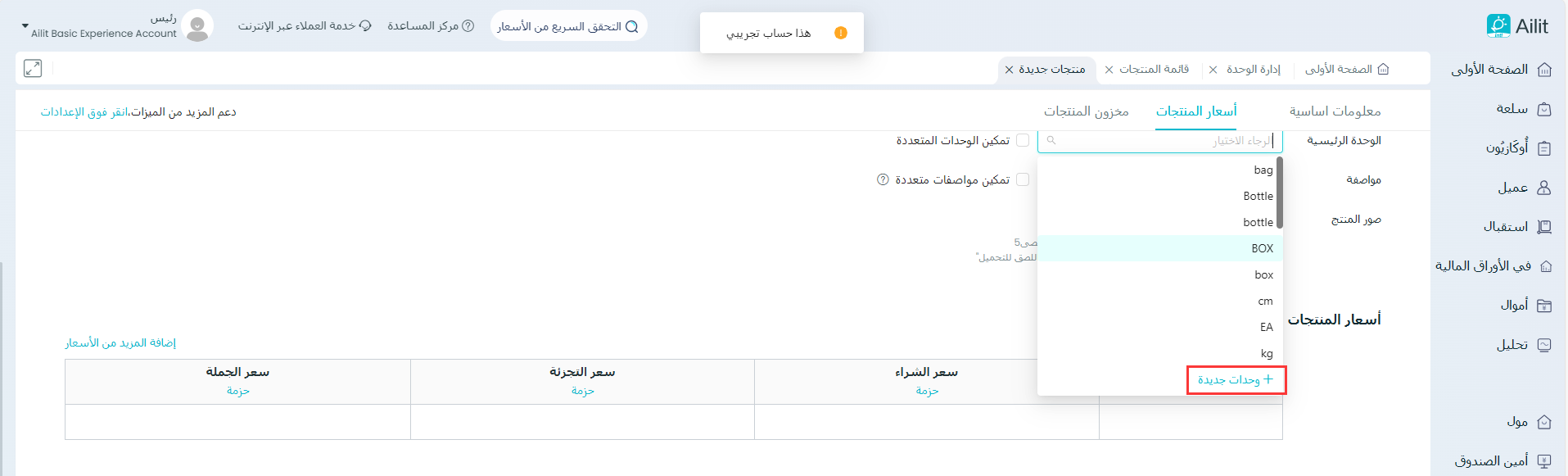
Task: Switch to the معلومات اساسية tab
Action: pos(1335,111)
